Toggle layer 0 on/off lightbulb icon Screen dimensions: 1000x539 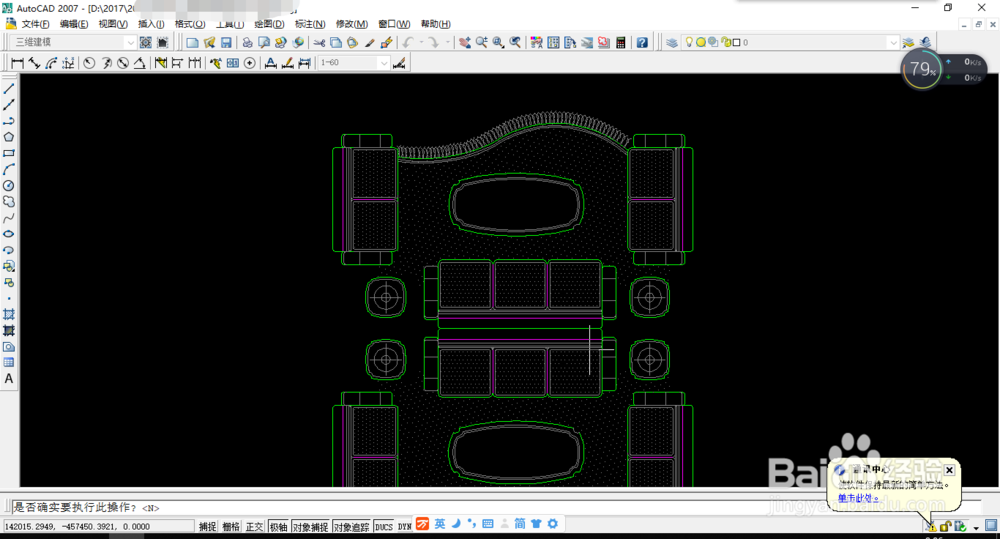coord(689,42)
